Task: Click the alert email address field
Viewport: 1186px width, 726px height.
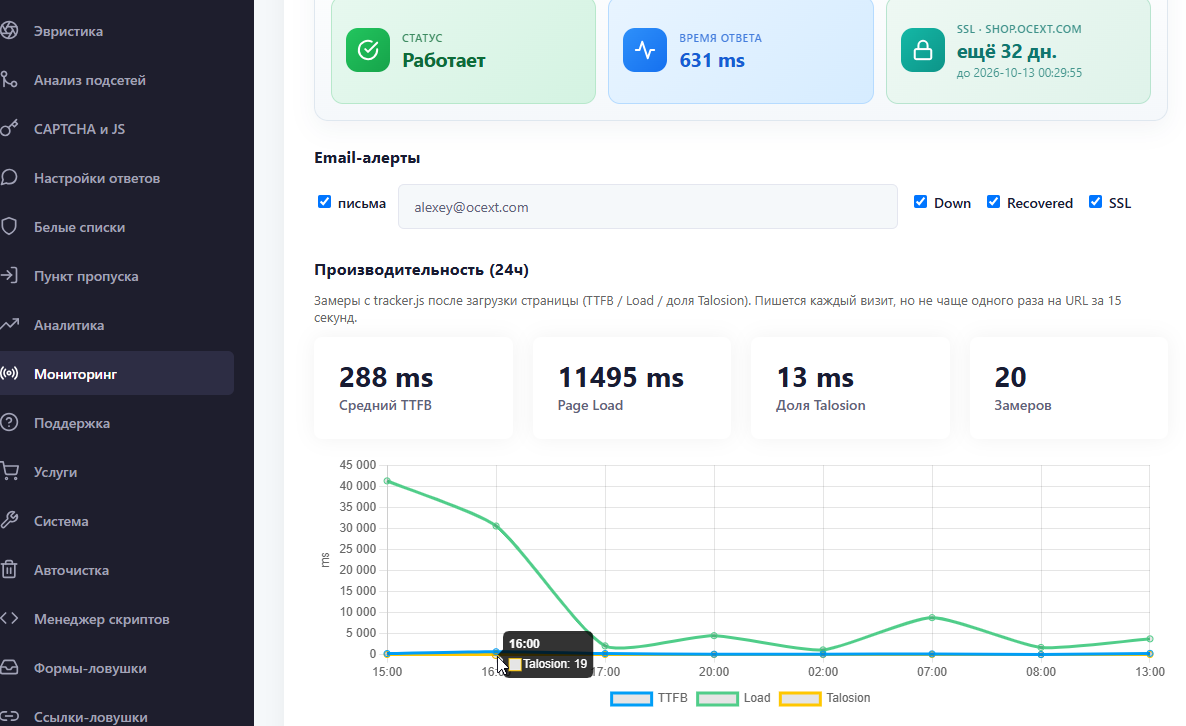Action: (647, 206)
